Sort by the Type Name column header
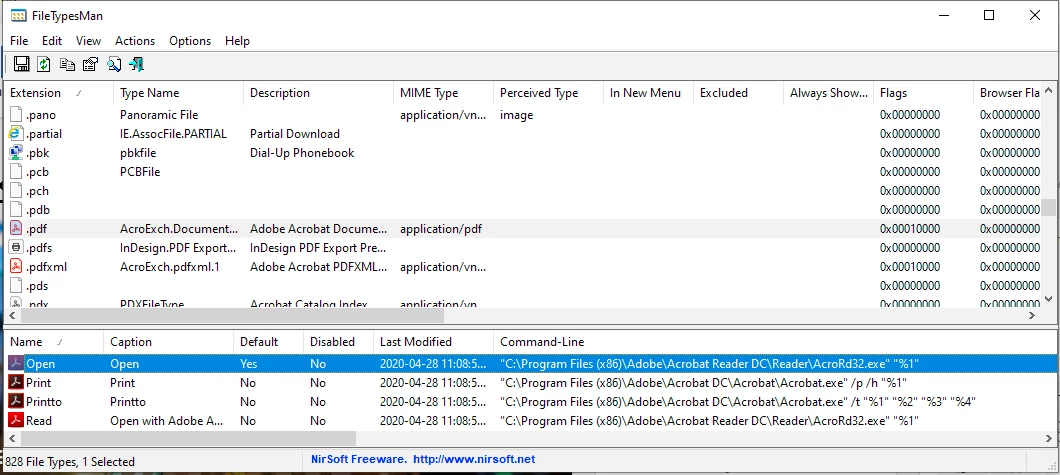This screenshot has width=1060, height=475. pyautogui.click(x=178, y=93)
